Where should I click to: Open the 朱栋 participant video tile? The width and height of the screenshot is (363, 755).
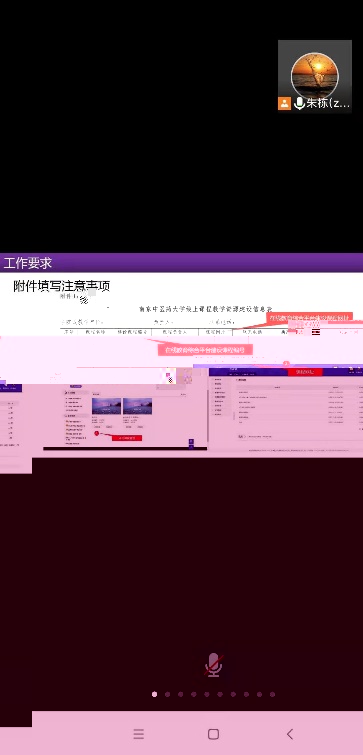(315, 77)
